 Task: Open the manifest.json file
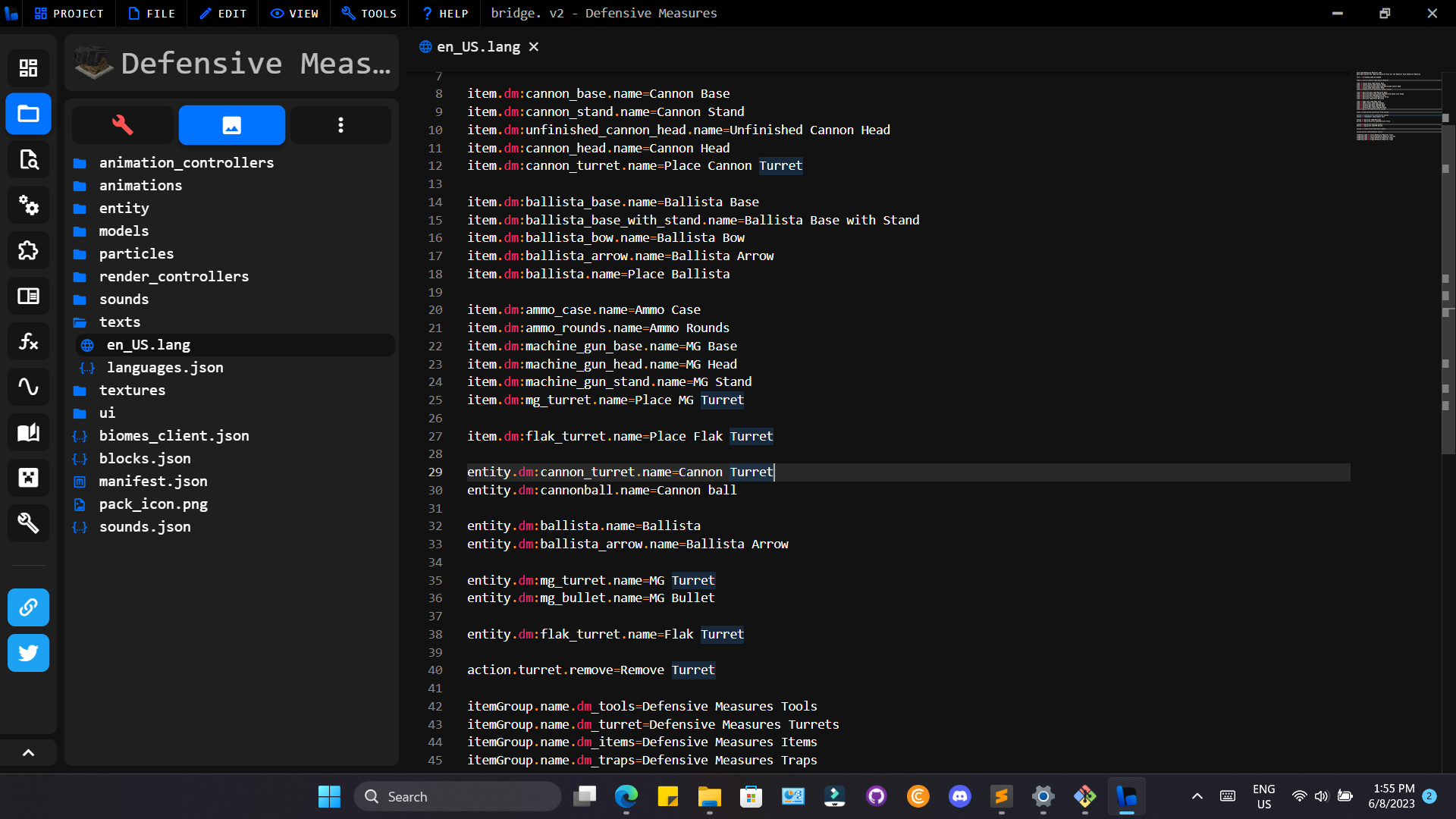152,482
